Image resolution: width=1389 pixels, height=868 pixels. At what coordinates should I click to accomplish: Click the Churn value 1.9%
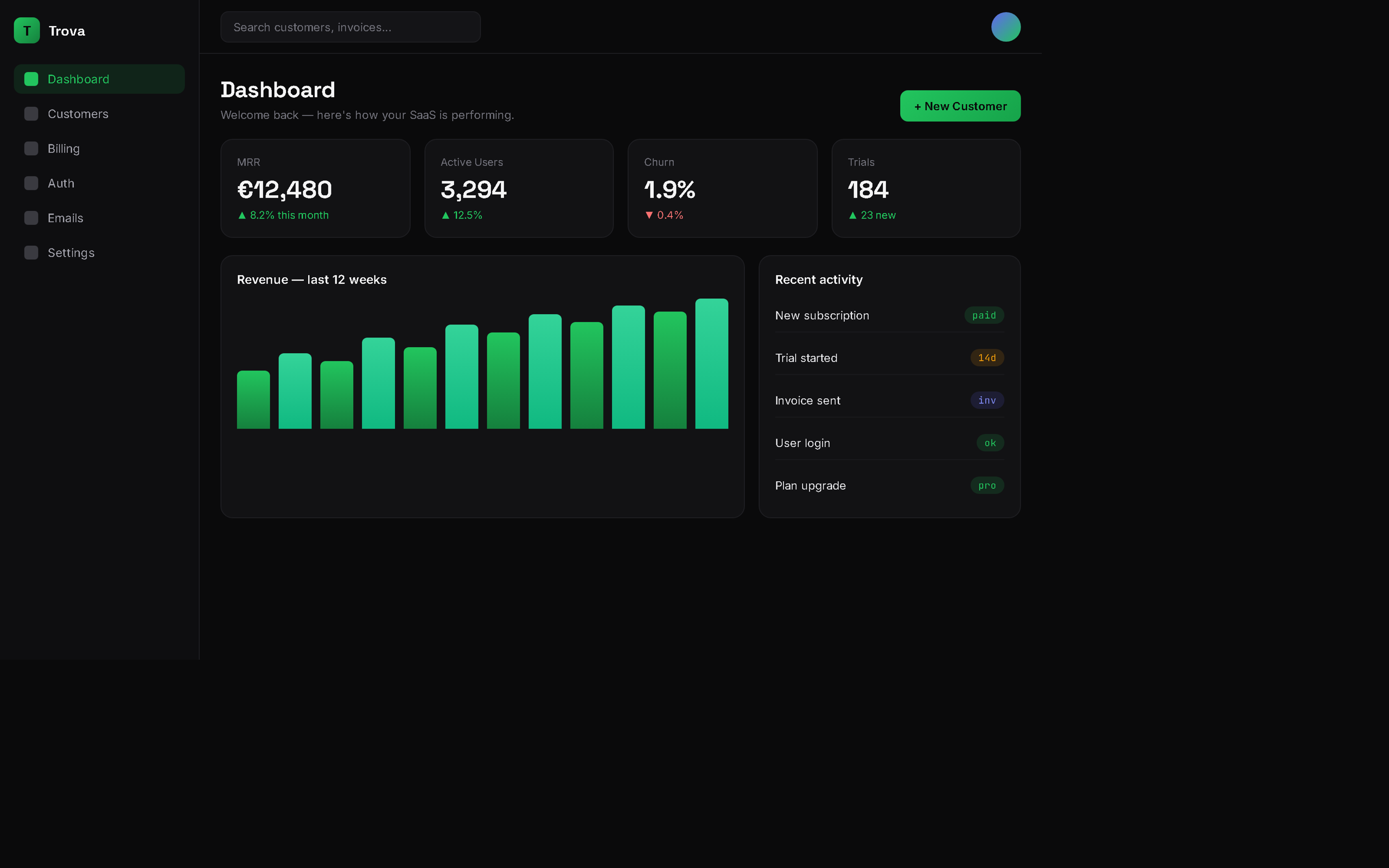670,189
